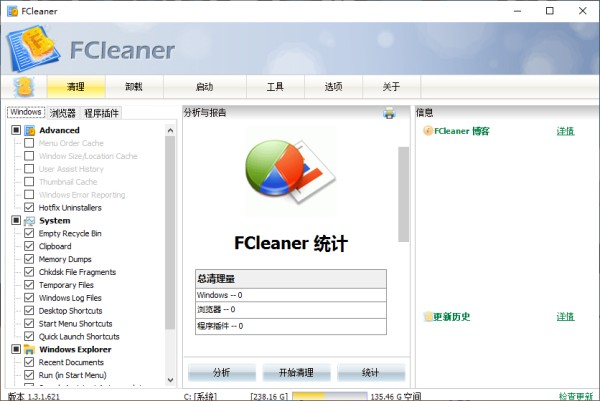Toggle the Advanced group tri-state box
Viewport: 600px width, 401px height.
tap(16, 130)
